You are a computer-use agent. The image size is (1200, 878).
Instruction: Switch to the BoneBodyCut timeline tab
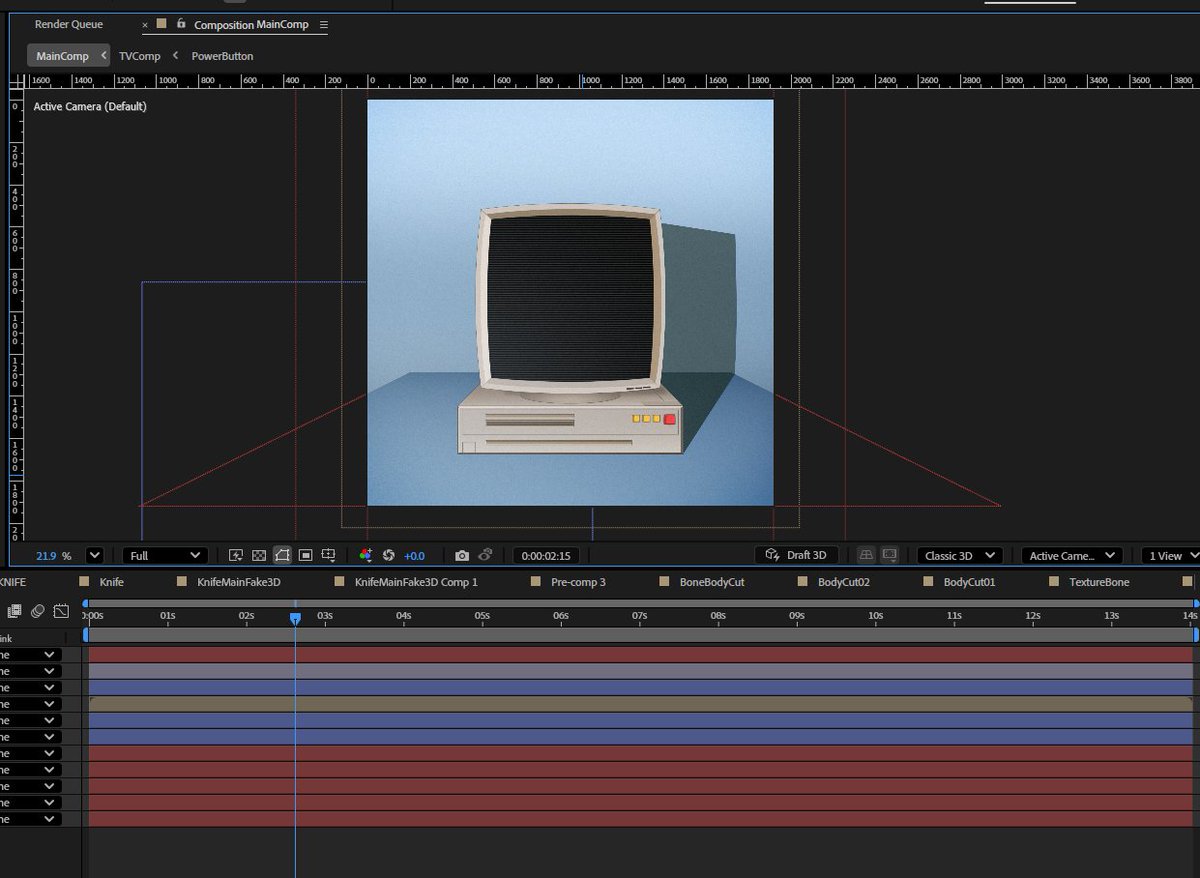[x=712, y=582]
